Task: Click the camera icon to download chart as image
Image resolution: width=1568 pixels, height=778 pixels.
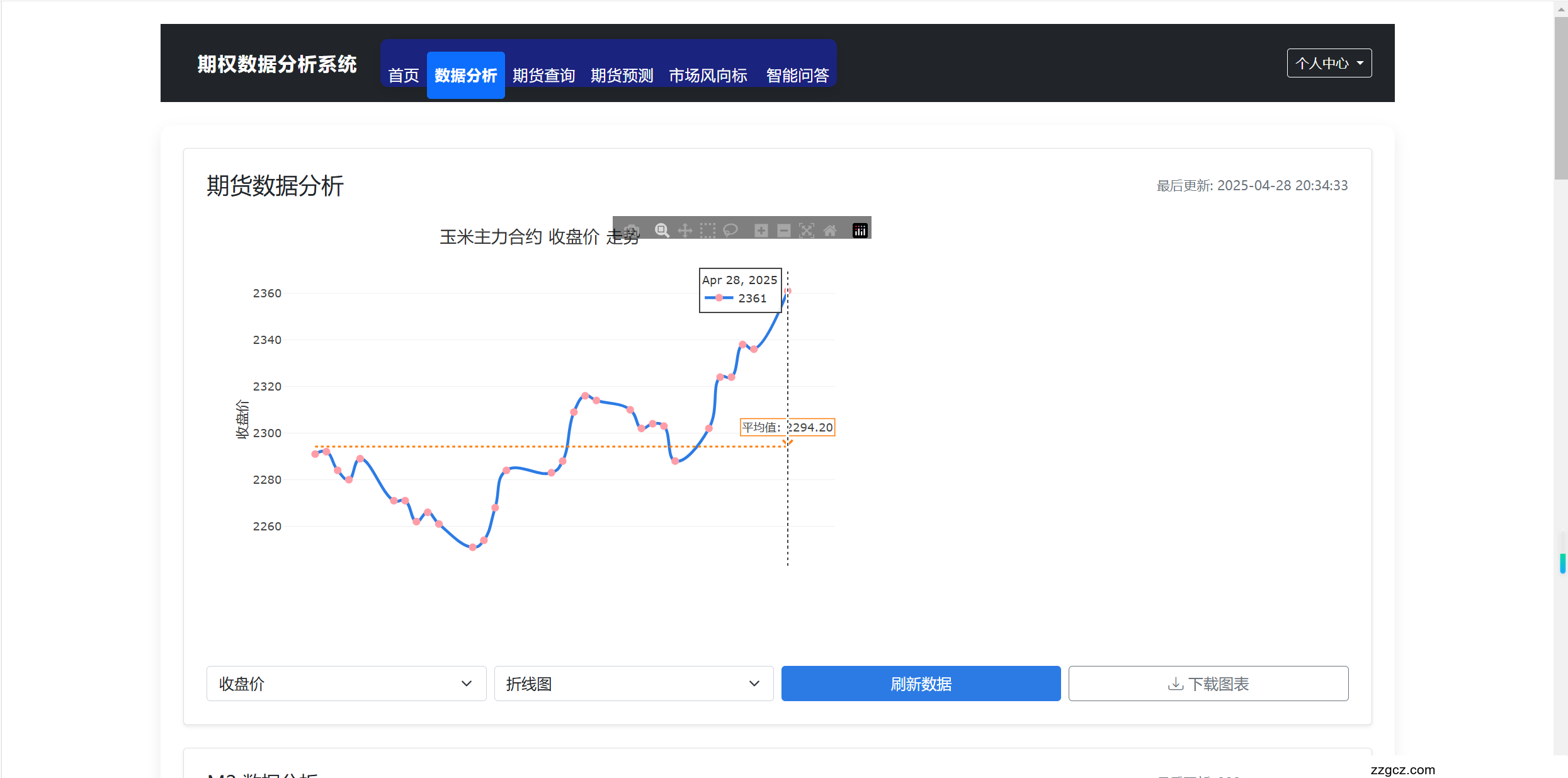Action: coord(632,230)
